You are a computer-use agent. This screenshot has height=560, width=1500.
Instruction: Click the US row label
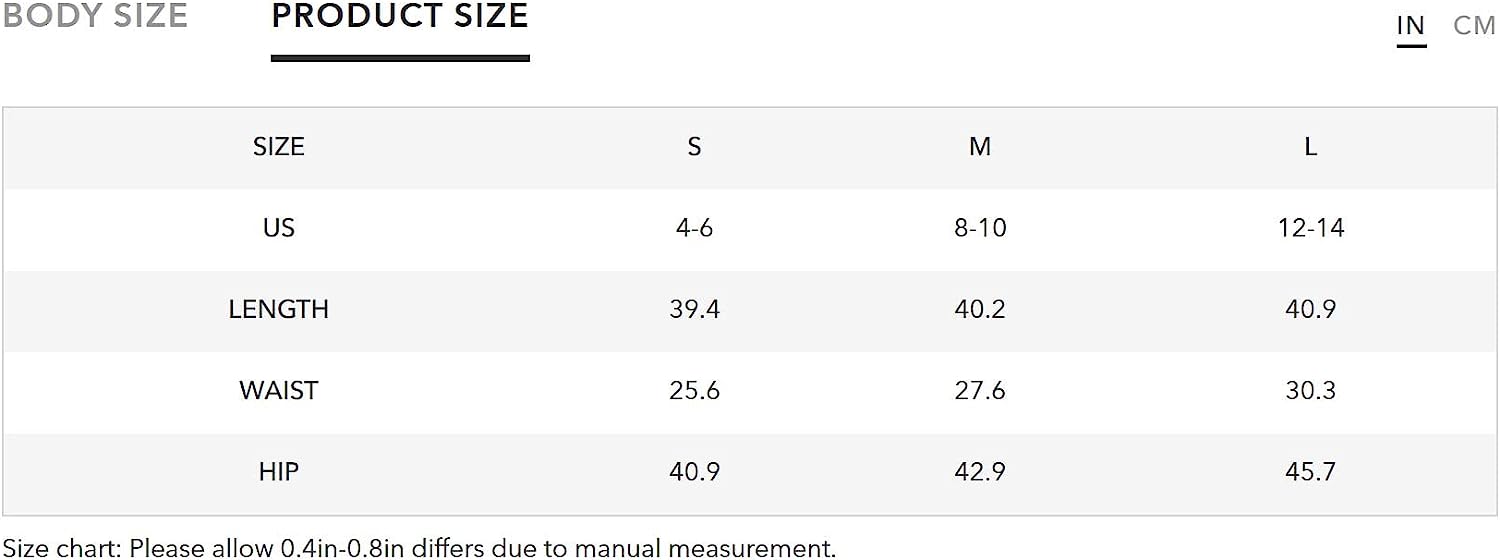pyautogui.click(x=278, y=228)
